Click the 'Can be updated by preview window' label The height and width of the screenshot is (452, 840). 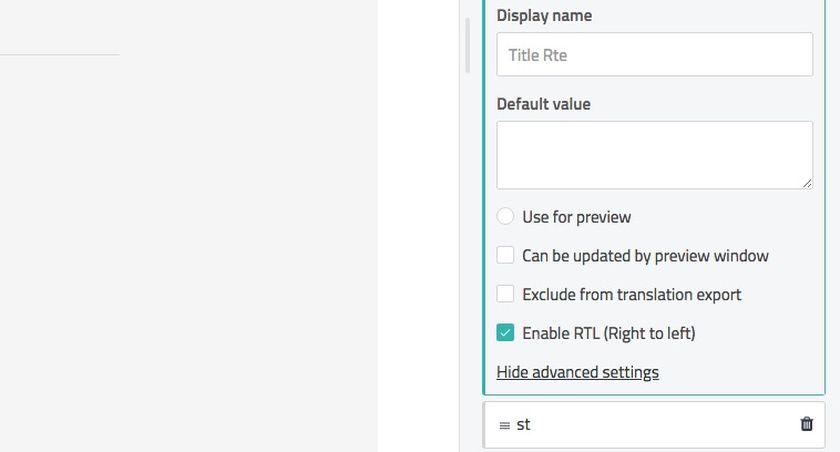[645, 255]
